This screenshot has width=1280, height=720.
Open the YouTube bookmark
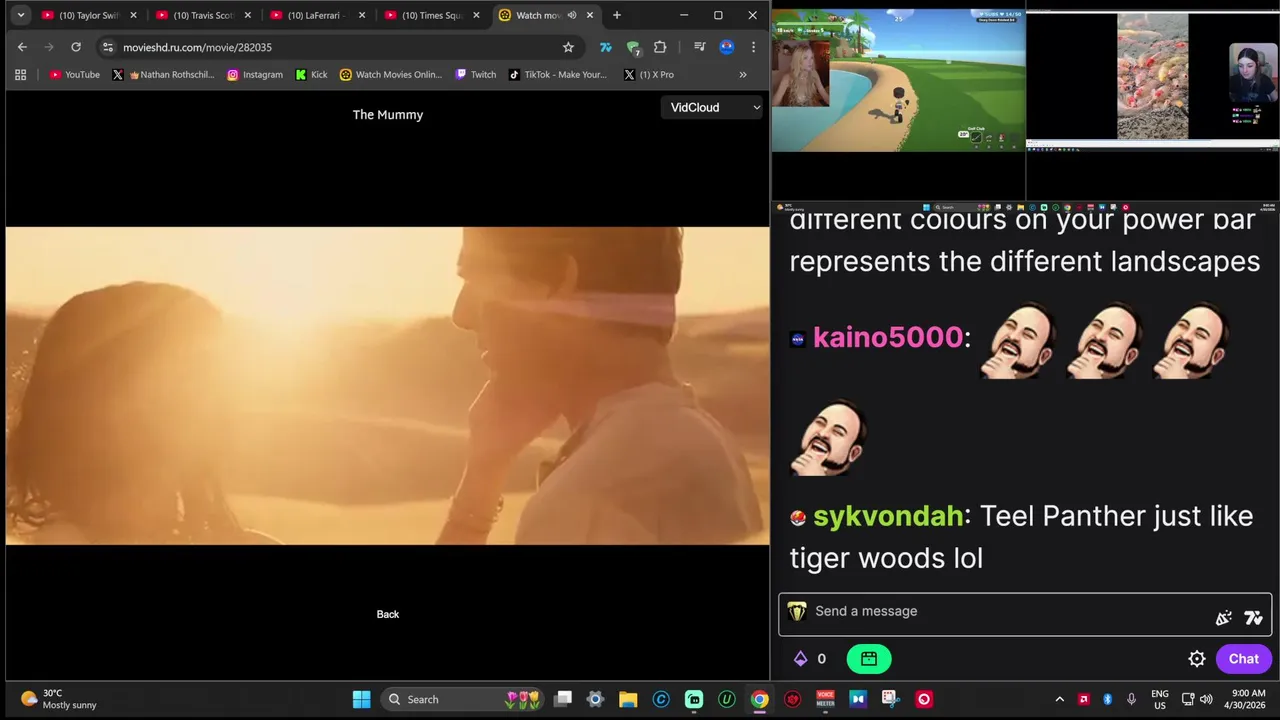(x=74, y=74)
